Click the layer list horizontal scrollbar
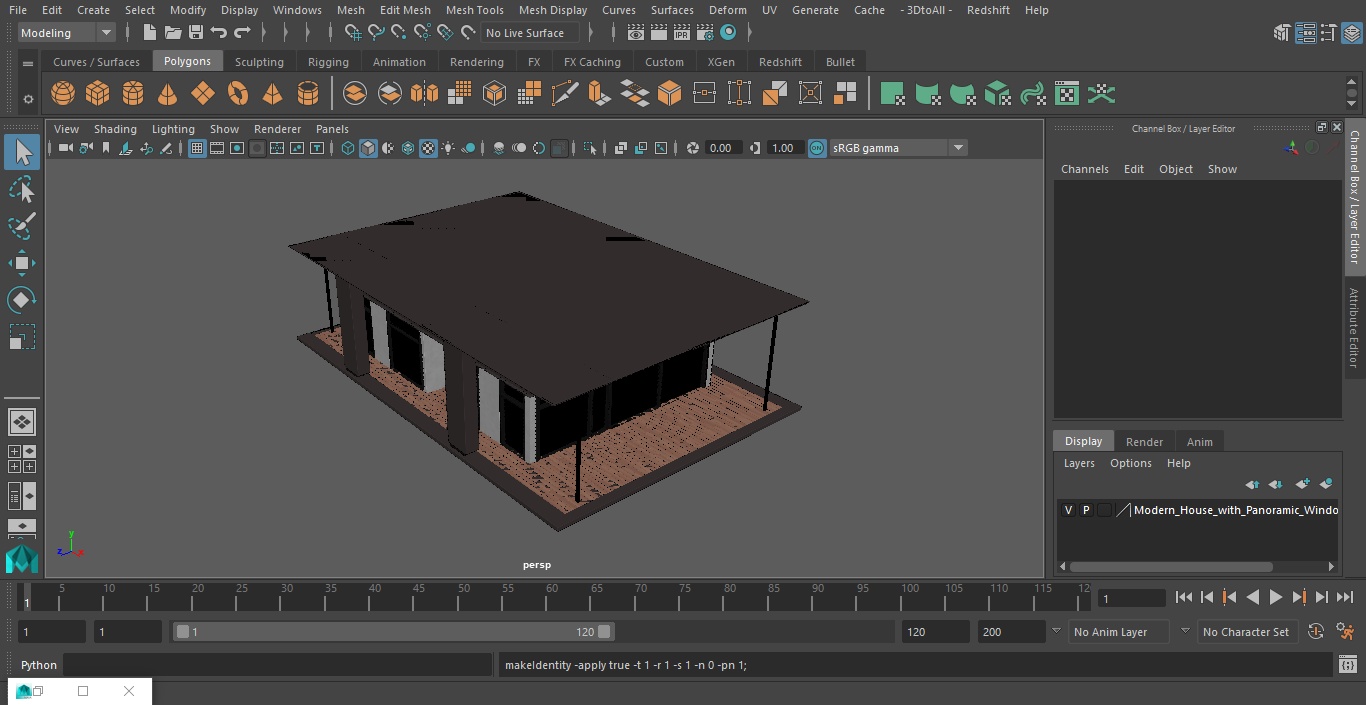This screenshot has width=1366, height=705. [x=1171, y=567]
